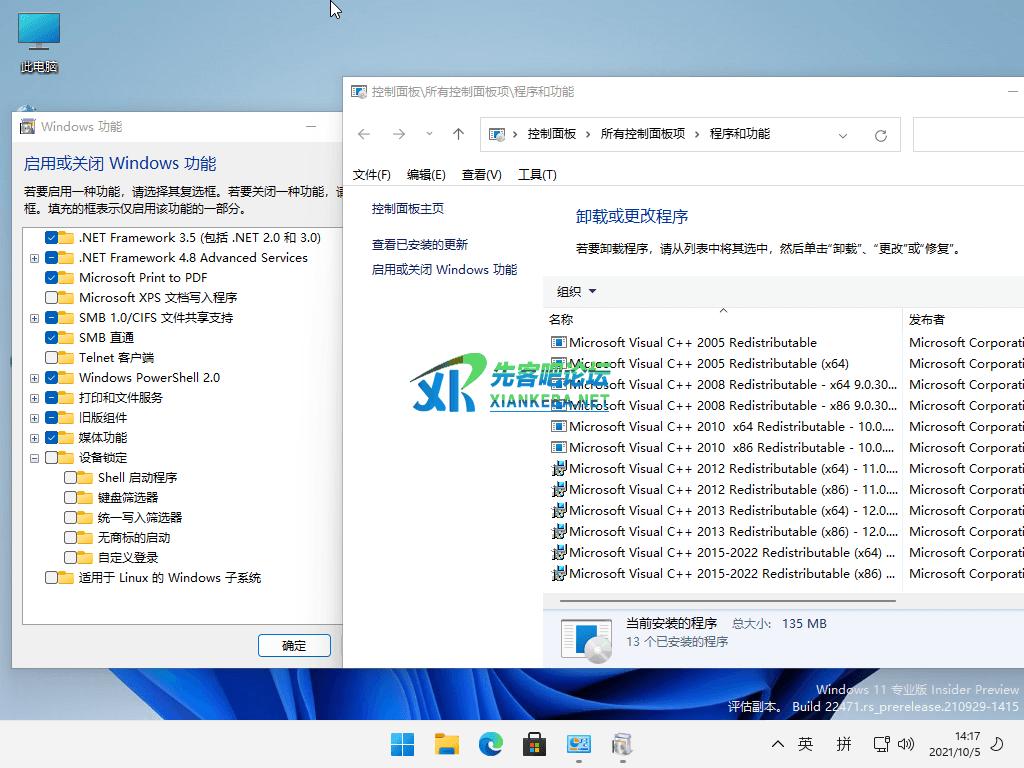1024x768 pixels.
Task: Open the 文件(F) menu
Action: point(371,175)
